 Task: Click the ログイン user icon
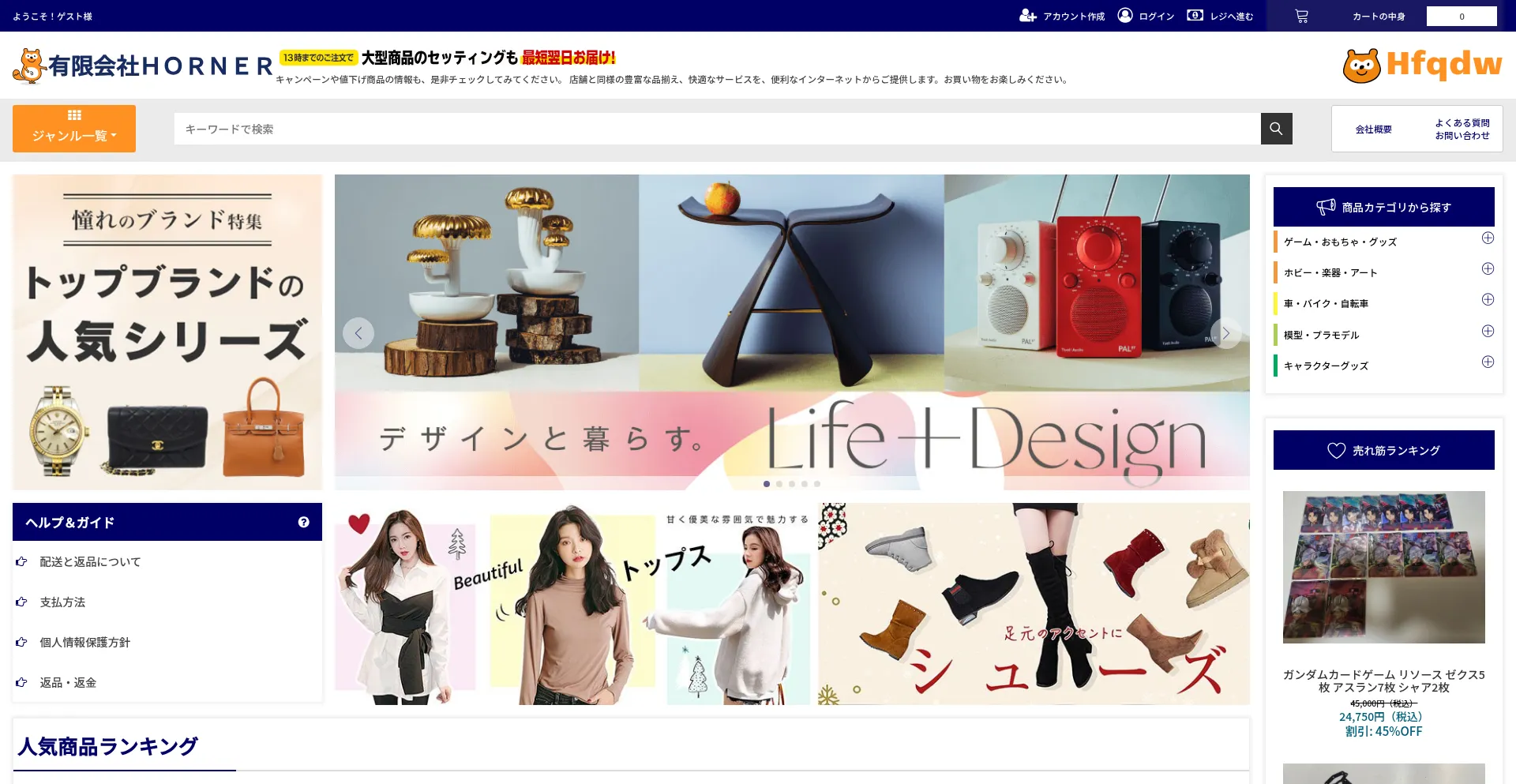click(1125, 16)
